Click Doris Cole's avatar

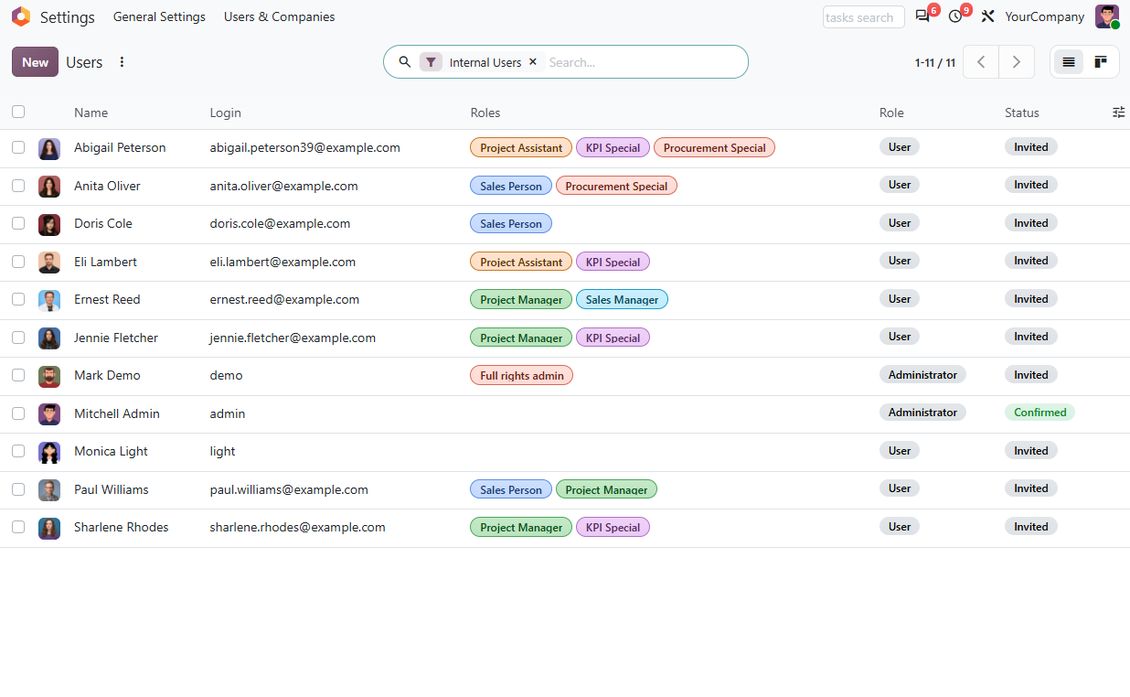tap(49, 224)
